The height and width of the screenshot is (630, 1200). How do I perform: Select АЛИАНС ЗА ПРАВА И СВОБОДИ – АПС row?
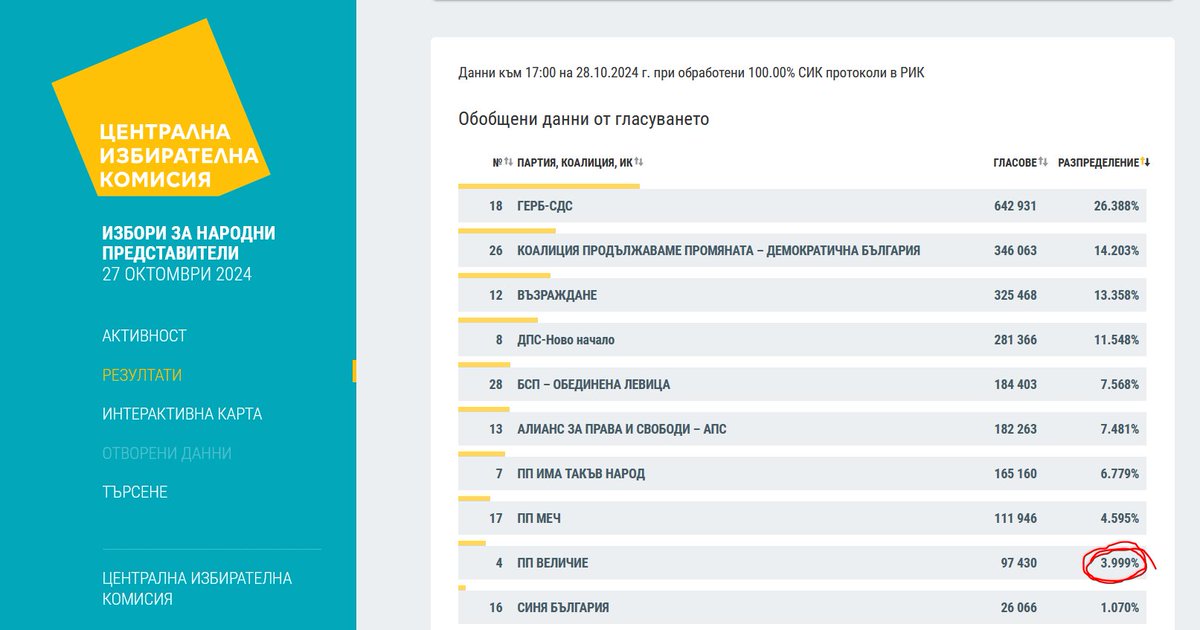click(x=802, y=429)
